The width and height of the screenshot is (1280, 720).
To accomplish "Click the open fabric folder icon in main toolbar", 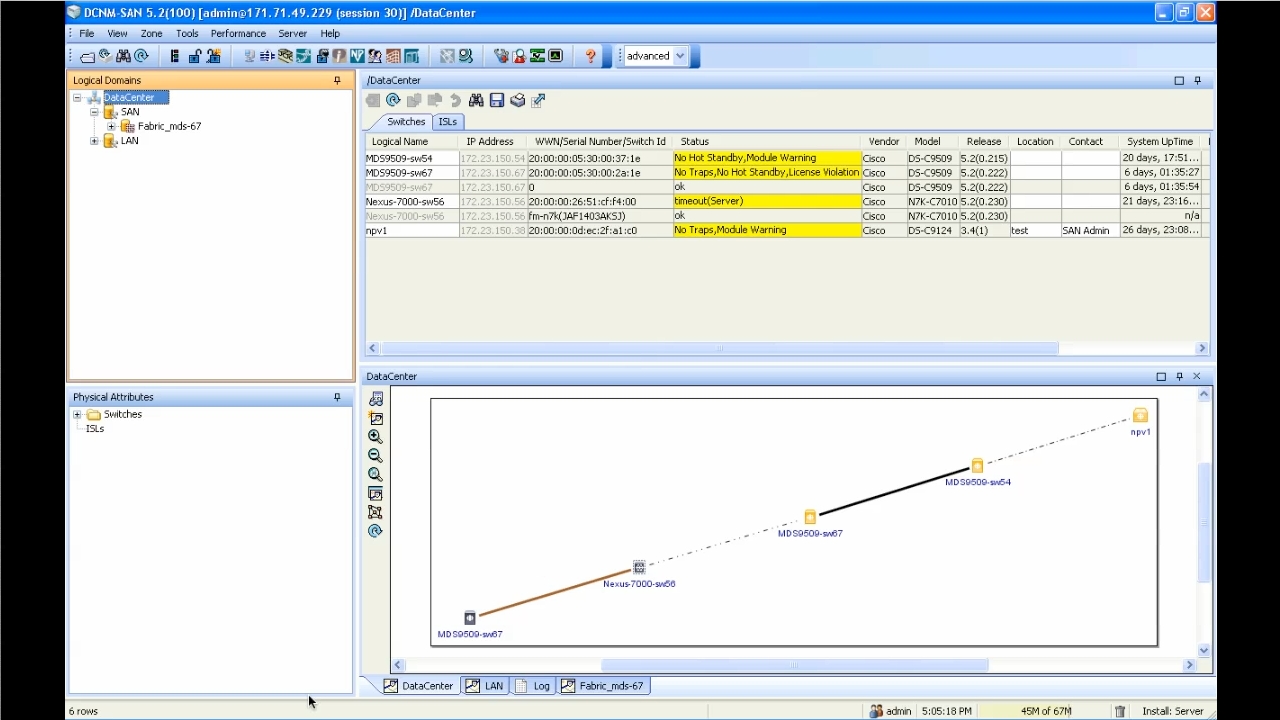I will coord(87,57).
